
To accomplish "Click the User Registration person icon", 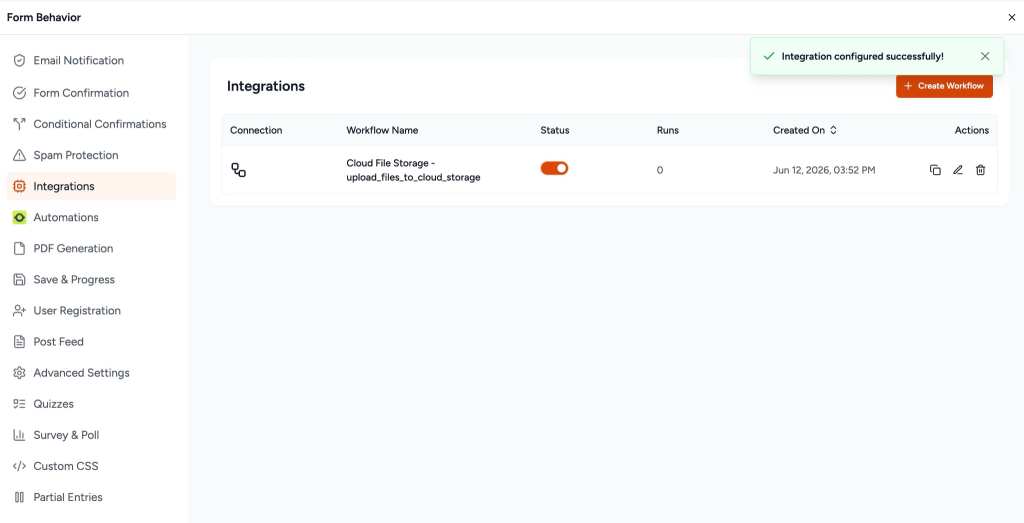I will (20, 311).
